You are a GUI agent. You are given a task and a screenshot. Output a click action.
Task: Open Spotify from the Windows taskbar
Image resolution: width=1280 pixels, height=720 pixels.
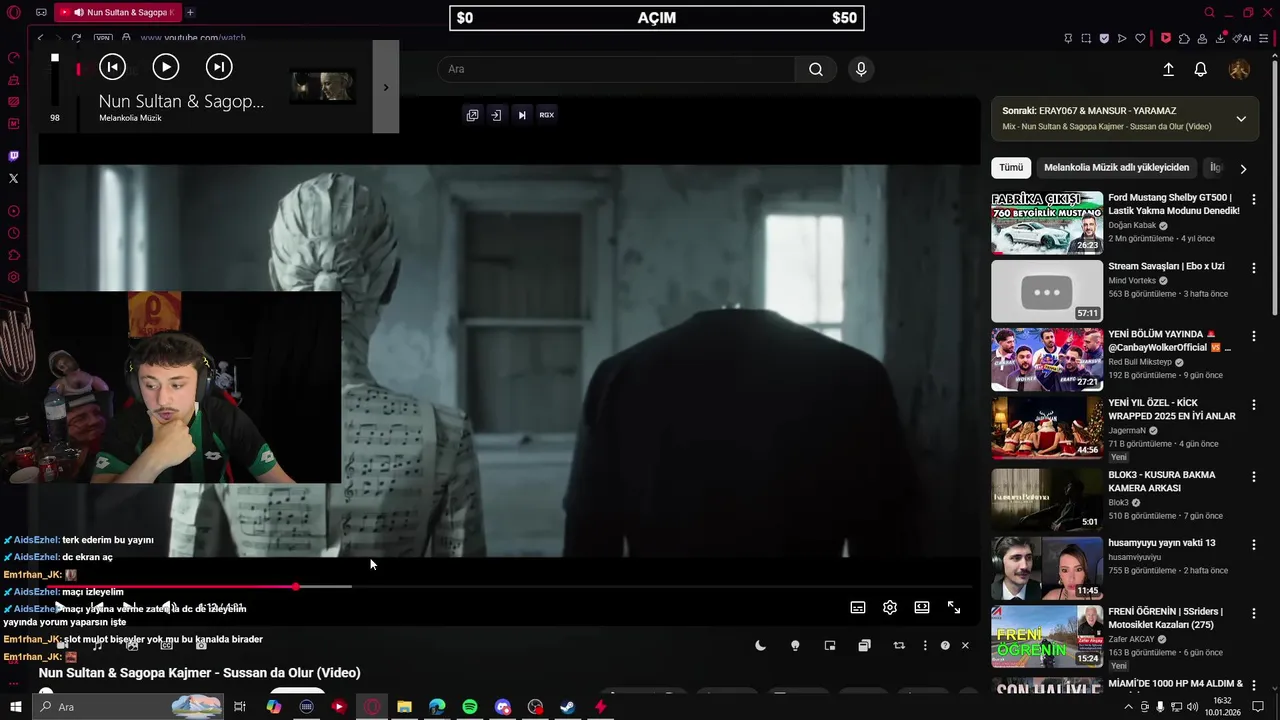(470, 707)
